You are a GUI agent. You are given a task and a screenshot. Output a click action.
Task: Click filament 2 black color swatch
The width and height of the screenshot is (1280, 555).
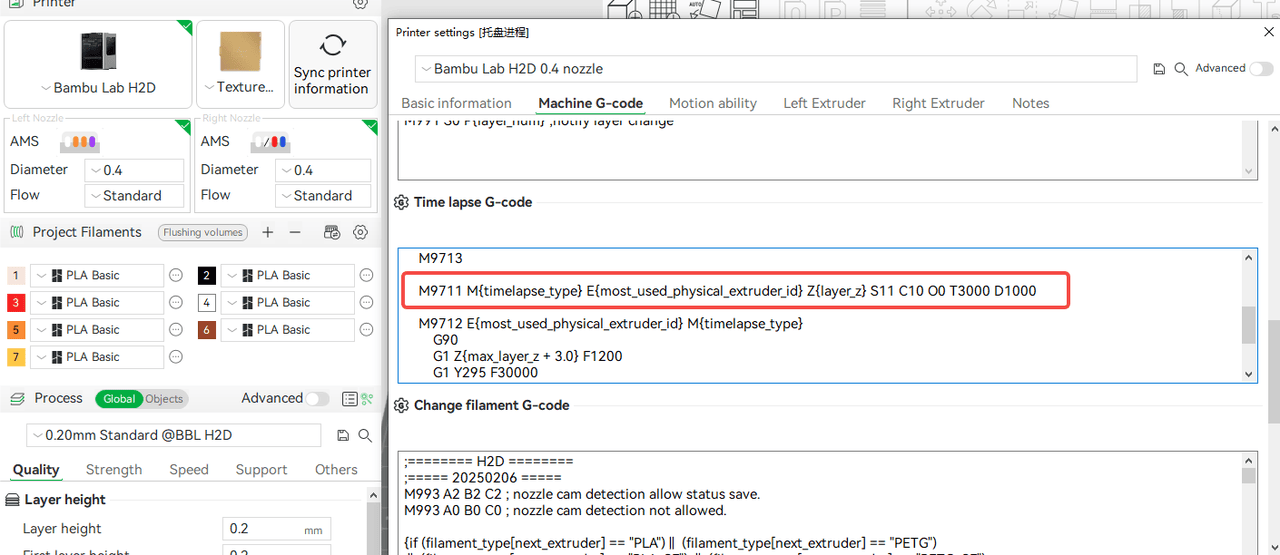(x=207, y=275)
